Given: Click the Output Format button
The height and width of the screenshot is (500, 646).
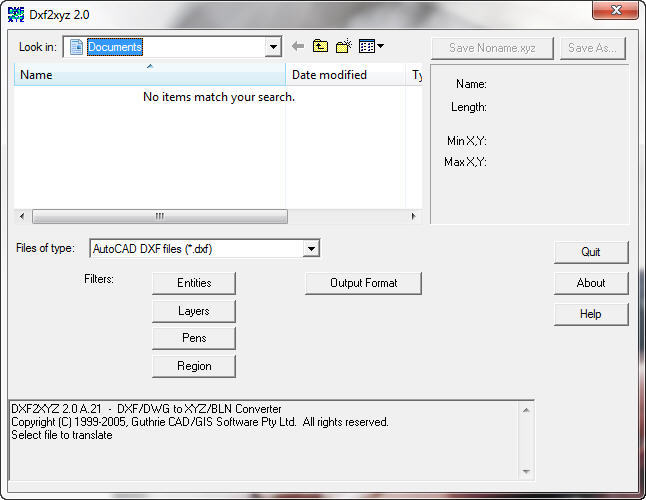Looking at the screenshot, I should [364, 283].
